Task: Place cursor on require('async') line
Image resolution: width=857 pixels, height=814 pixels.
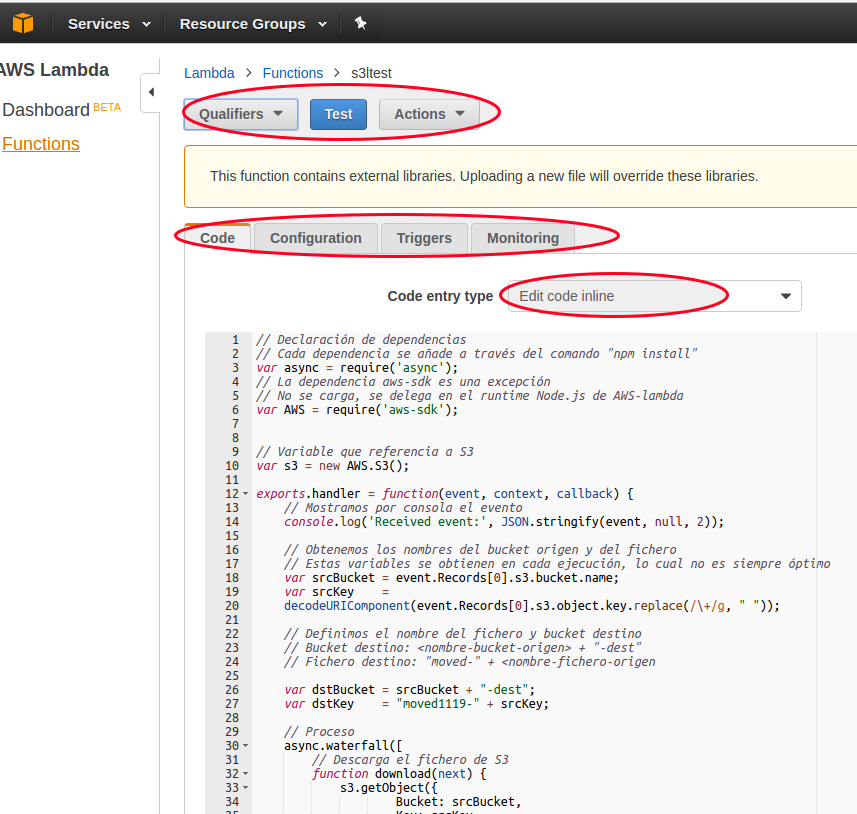Action: [x=357, y=367]
